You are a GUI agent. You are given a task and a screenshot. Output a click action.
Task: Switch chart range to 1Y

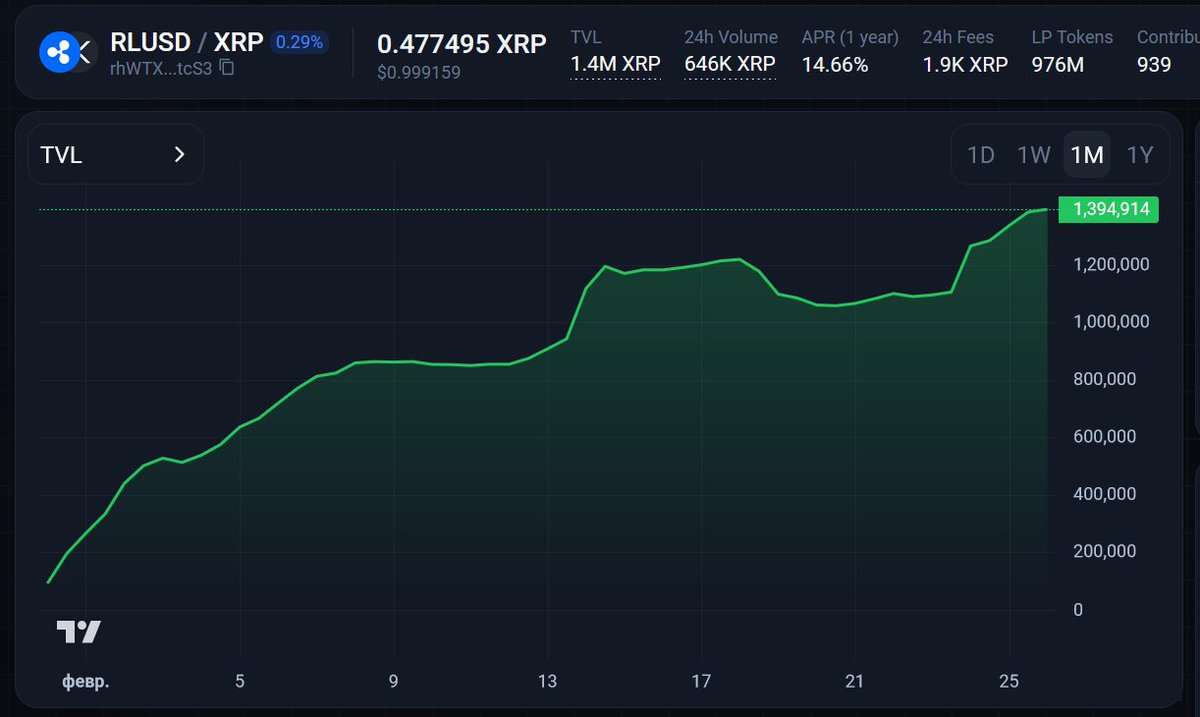(1140, 155)
